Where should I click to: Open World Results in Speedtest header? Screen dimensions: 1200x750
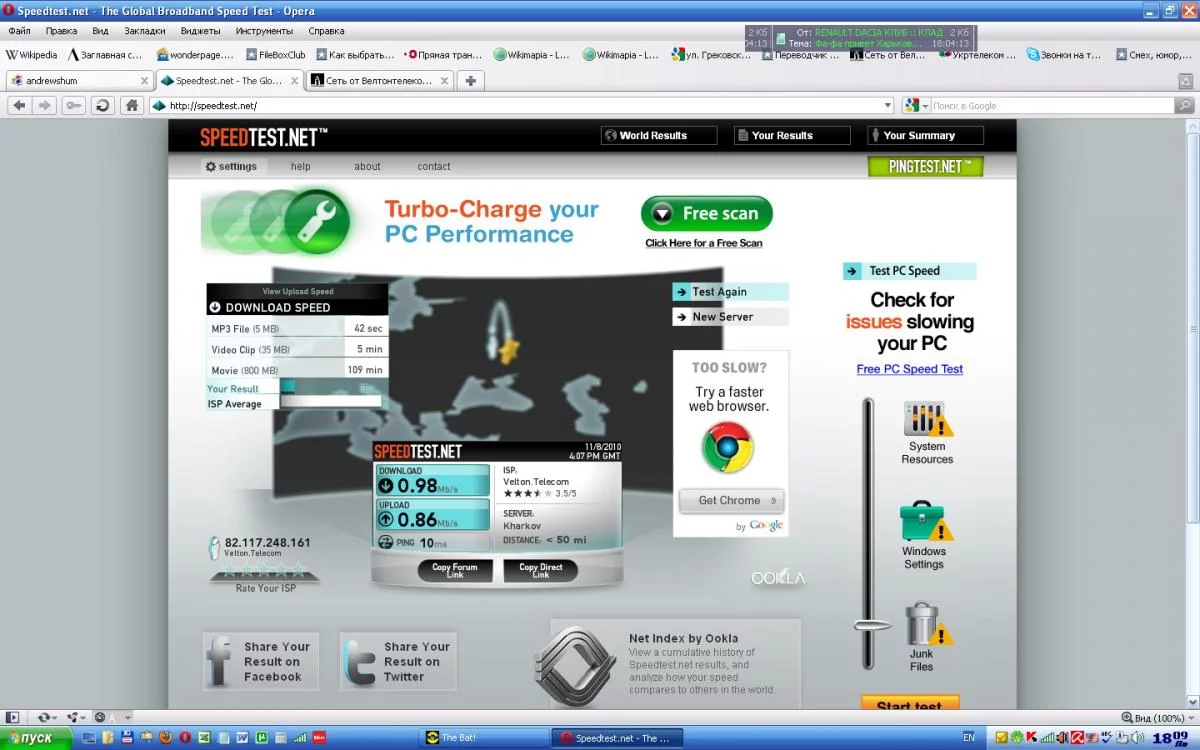click(659, 136)
